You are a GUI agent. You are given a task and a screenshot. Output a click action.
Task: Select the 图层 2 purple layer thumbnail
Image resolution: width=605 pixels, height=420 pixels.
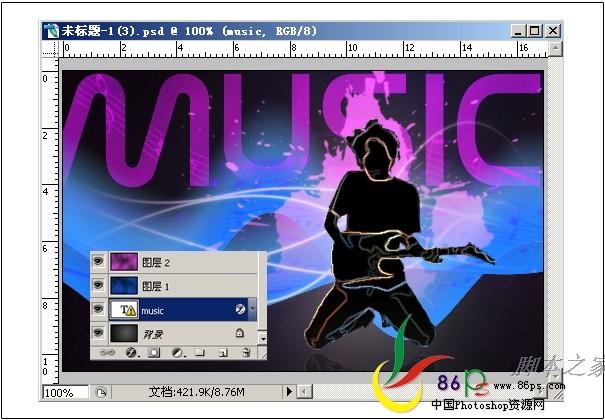pos(124,262)
